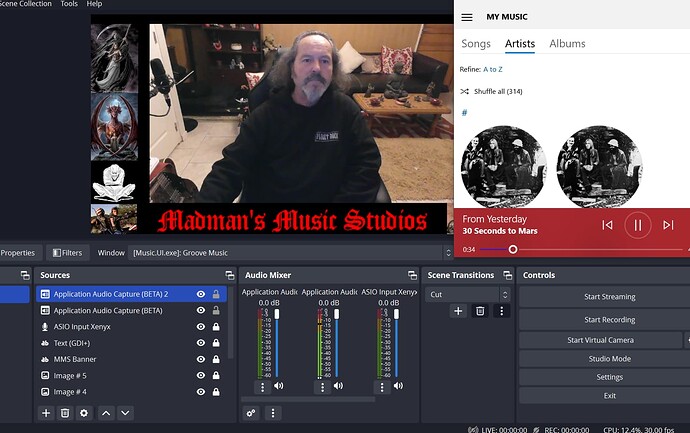
Task: Open source properties gear in Sources toolbar
Action: pyautogui.click(x=84, y=413)
